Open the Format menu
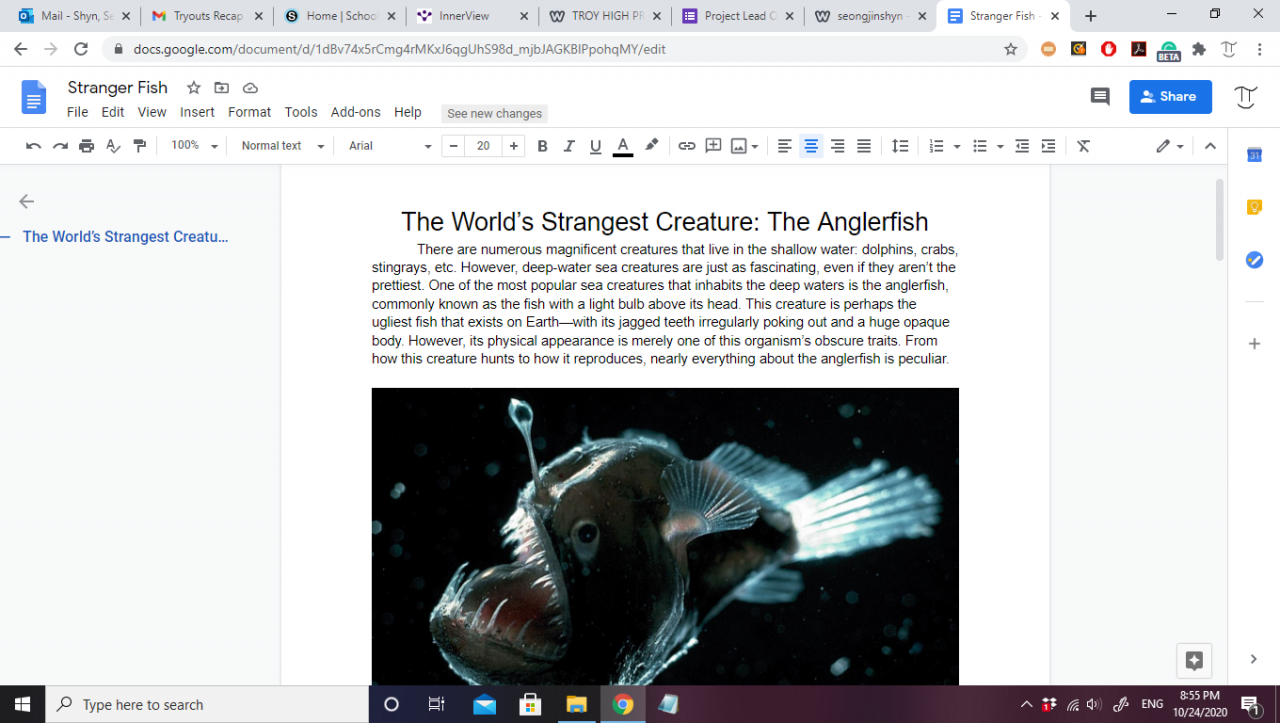This screenshot has height=723, width=1280. (x=249, y=112)
